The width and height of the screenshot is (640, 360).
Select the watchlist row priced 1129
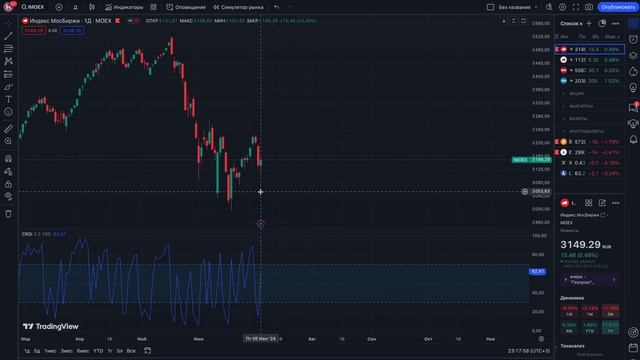pyautogui.click(x=589, y=60)
